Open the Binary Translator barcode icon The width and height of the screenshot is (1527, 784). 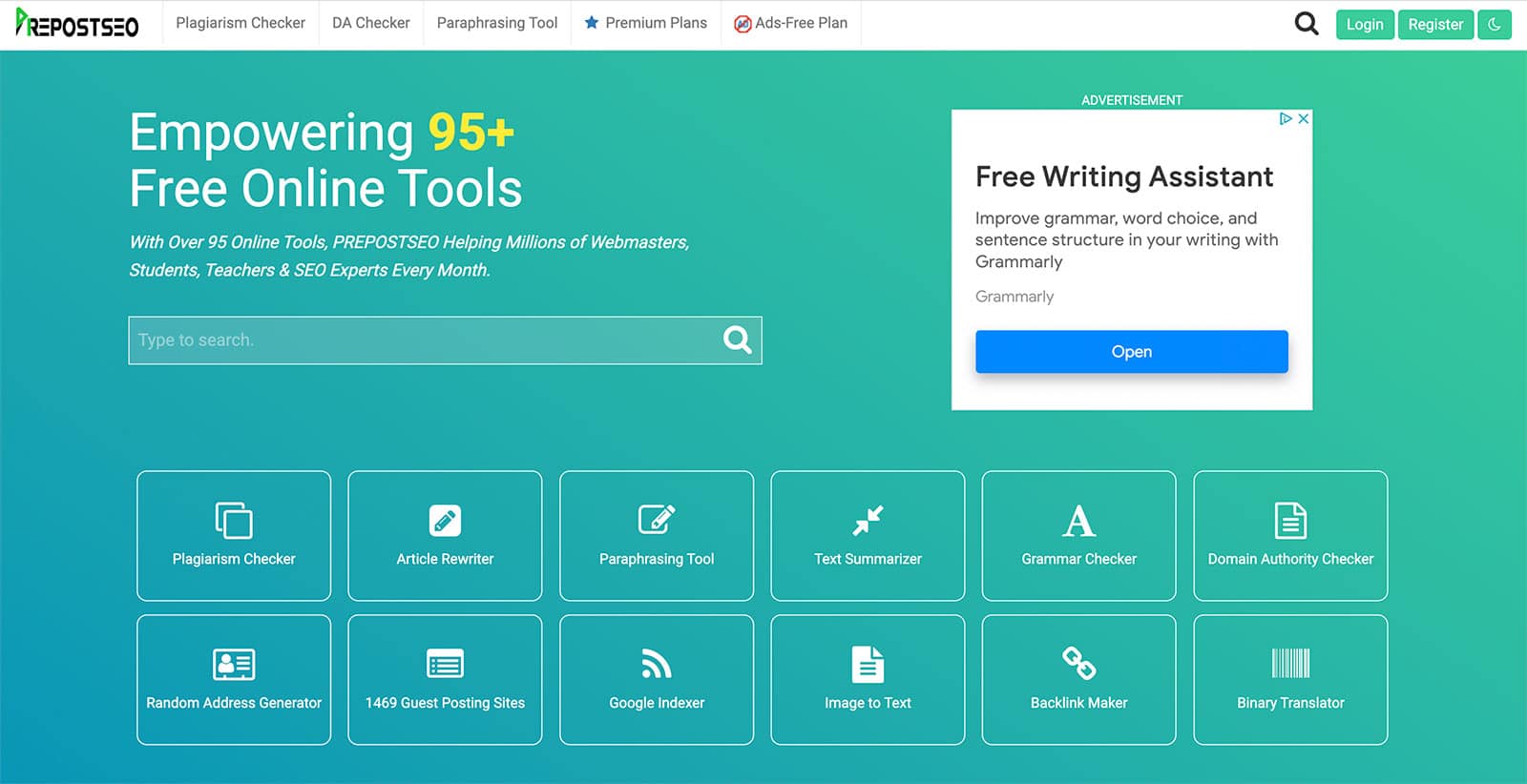(1290, 663)
